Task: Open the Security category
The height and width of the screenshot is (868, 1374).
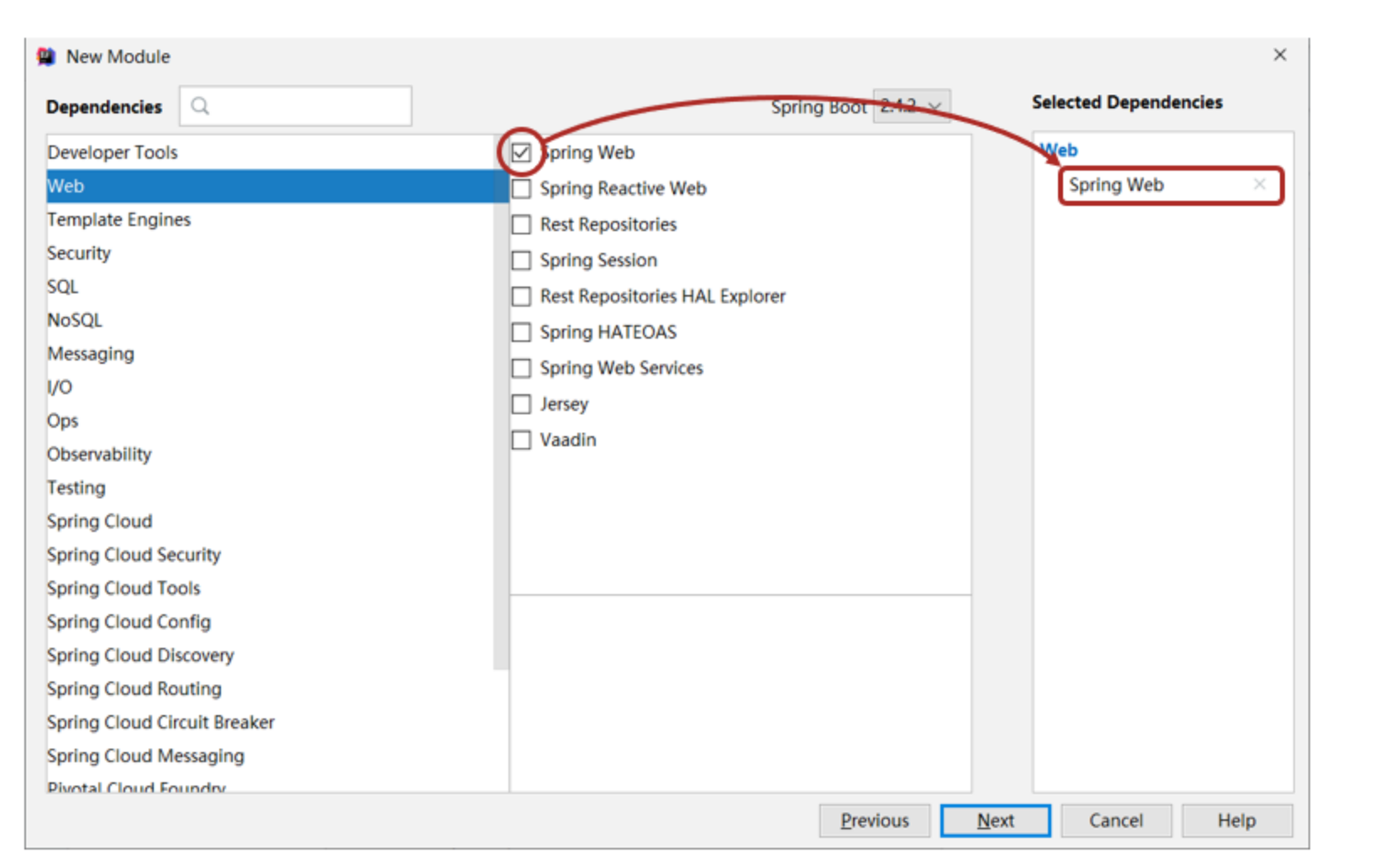Action: point(271,254)
